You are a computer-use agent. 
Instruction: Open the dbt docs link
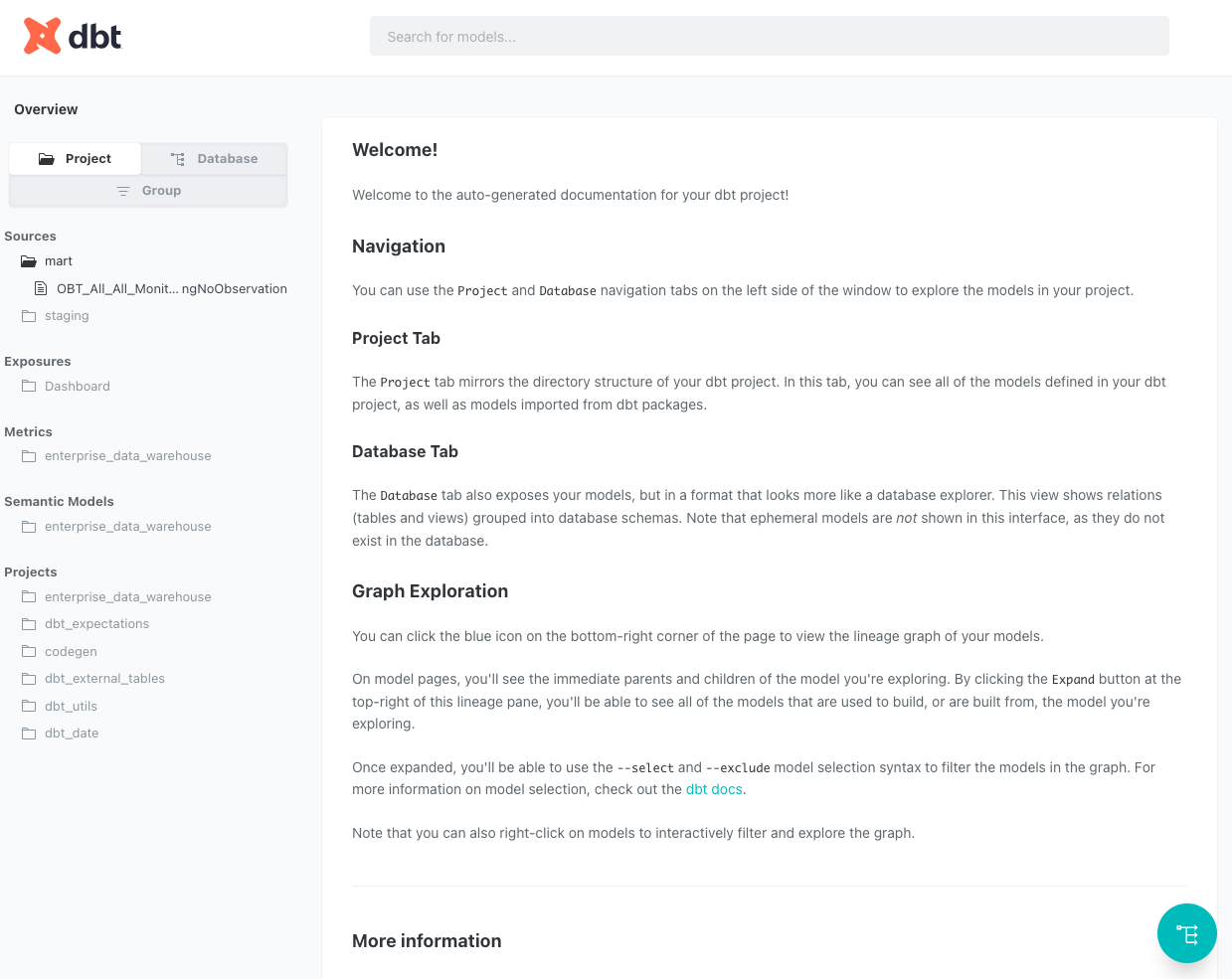(x=714, y=790)
